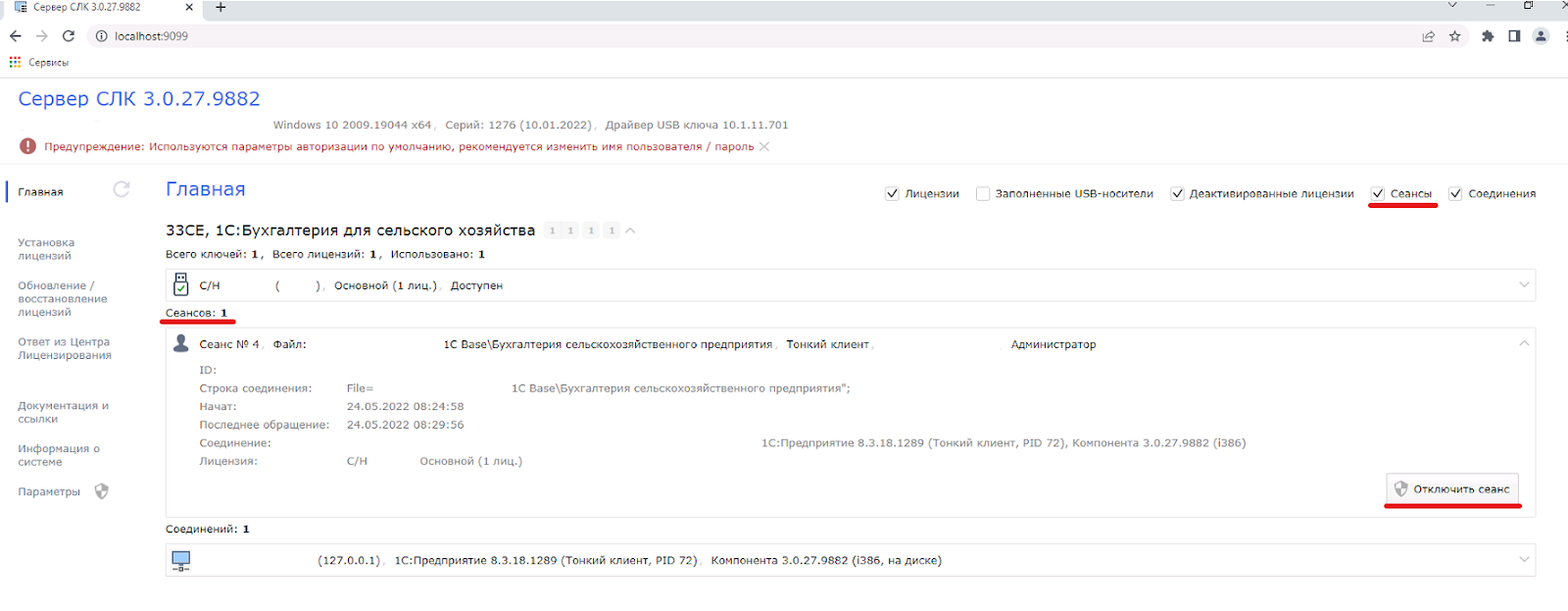Viewport: 1568px width, 611px height.
Task: Click the start time 24.05.2022 08:24:58
Action: coord(406,406)
